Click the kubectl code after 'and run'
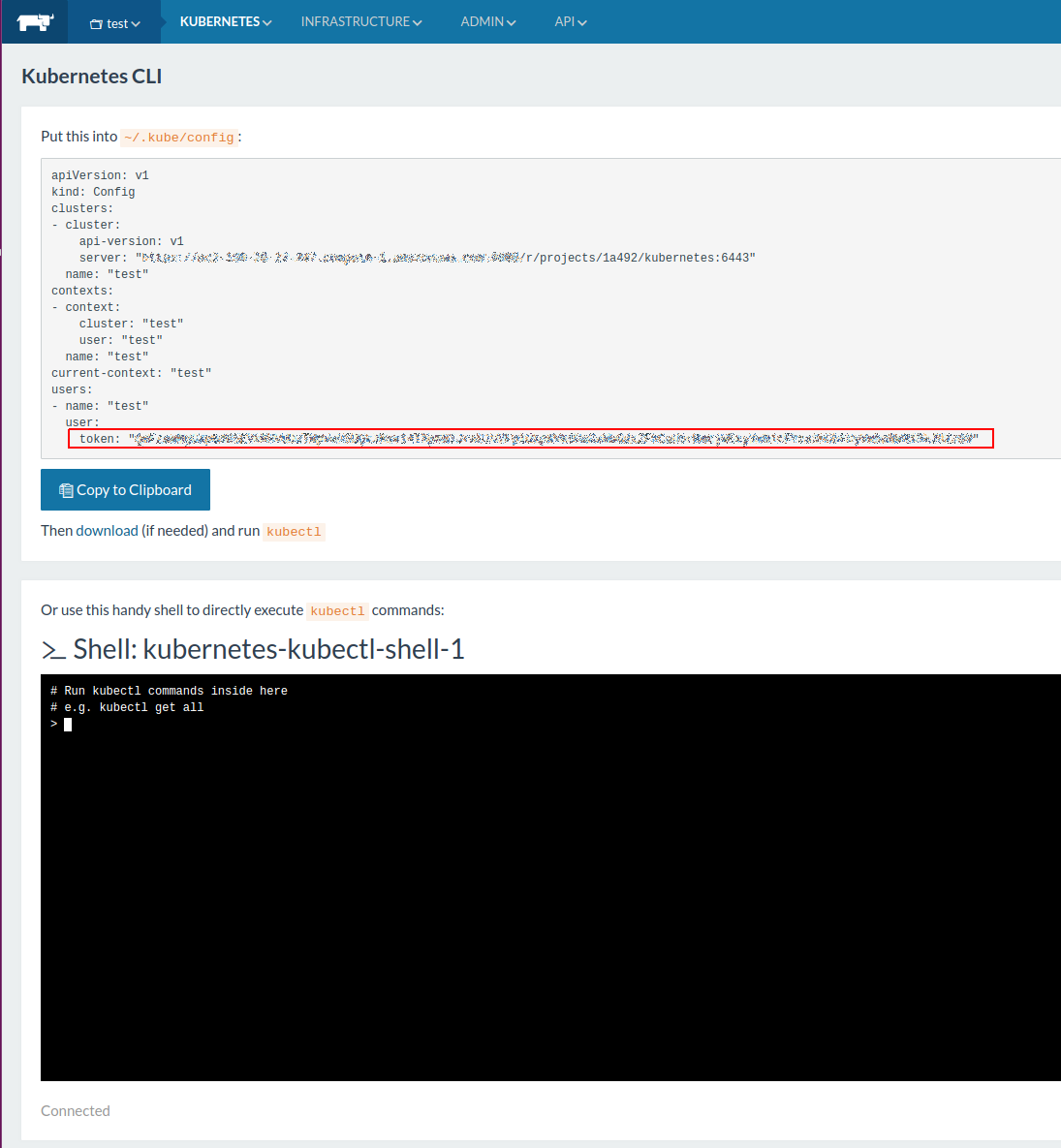 (294, 532)
